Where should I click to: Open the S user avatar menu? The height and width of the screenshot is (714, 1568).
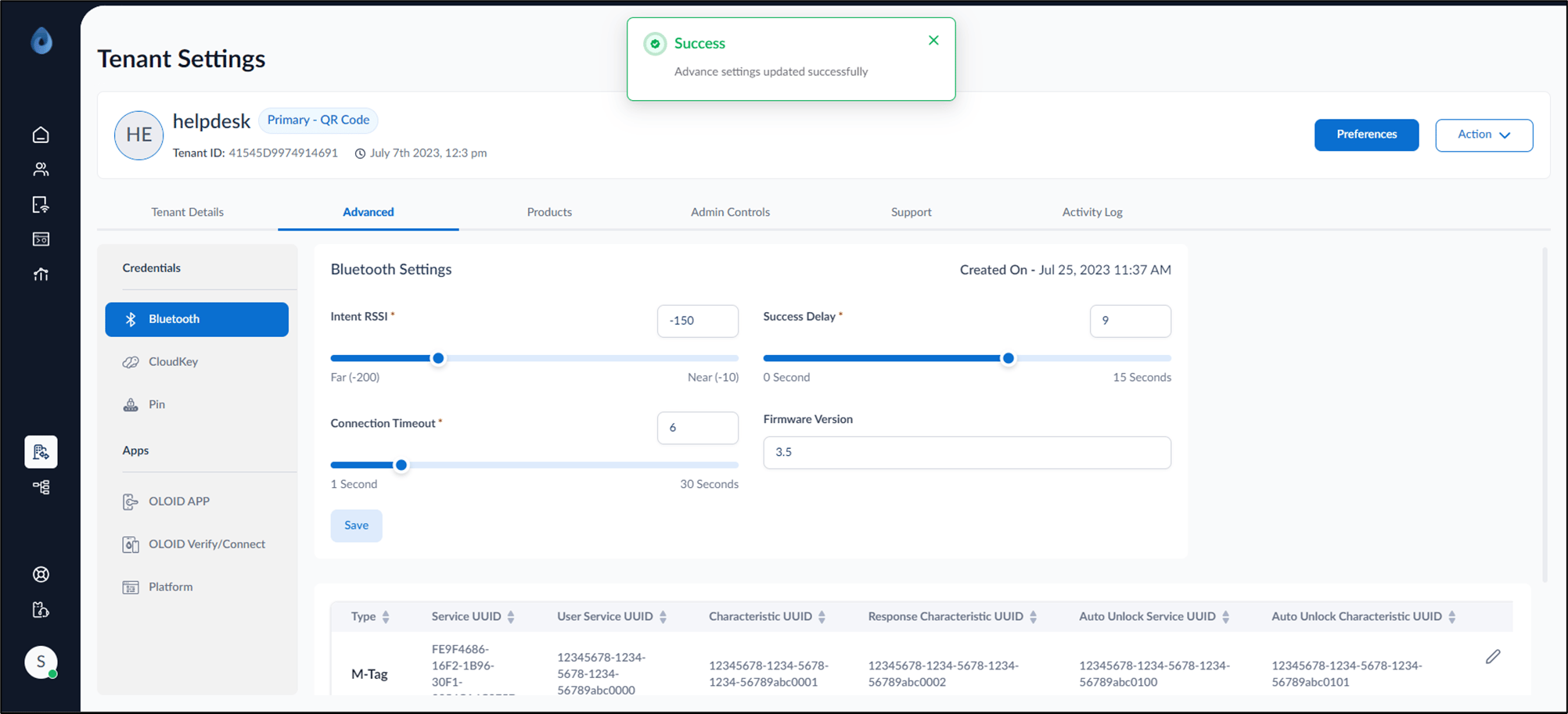(41, 662)
